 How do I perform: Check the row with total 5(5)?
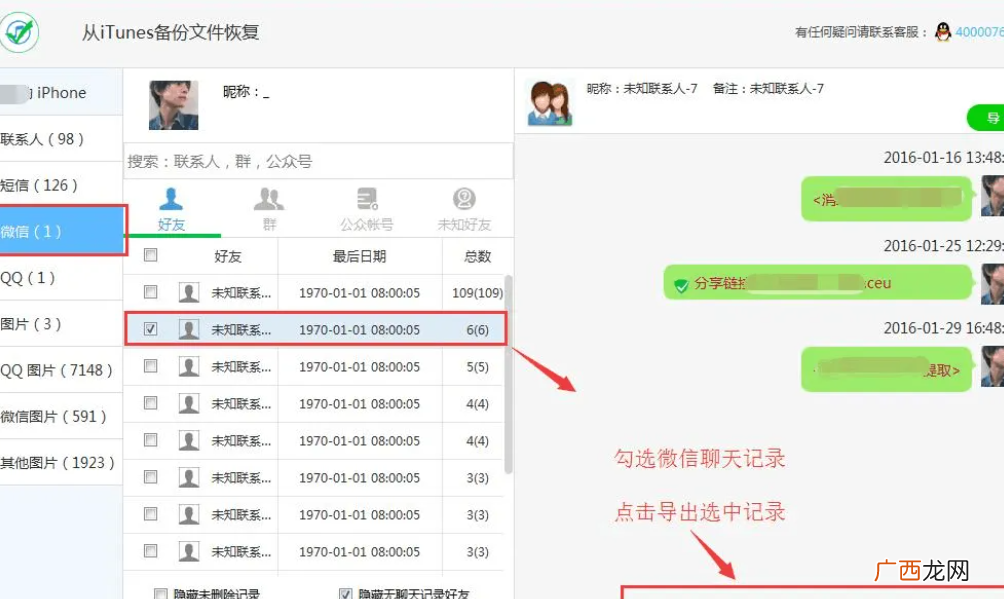point(150,366)
